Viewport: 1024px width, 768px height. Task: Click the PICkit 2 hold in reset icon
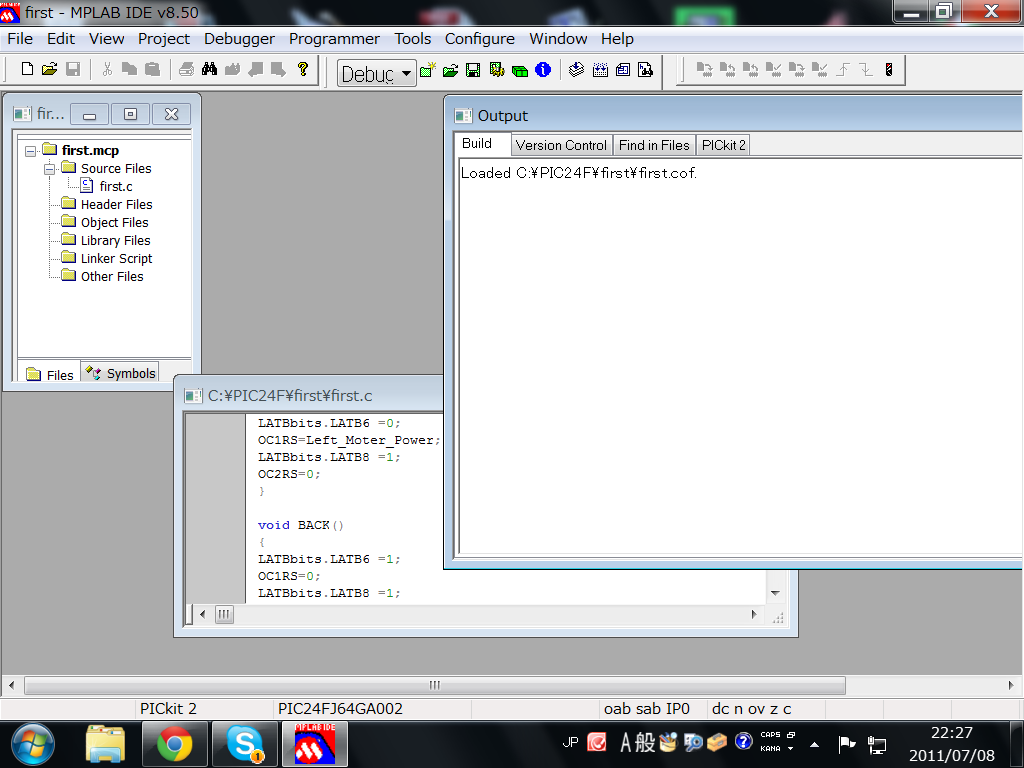click(x=866, y=69)
